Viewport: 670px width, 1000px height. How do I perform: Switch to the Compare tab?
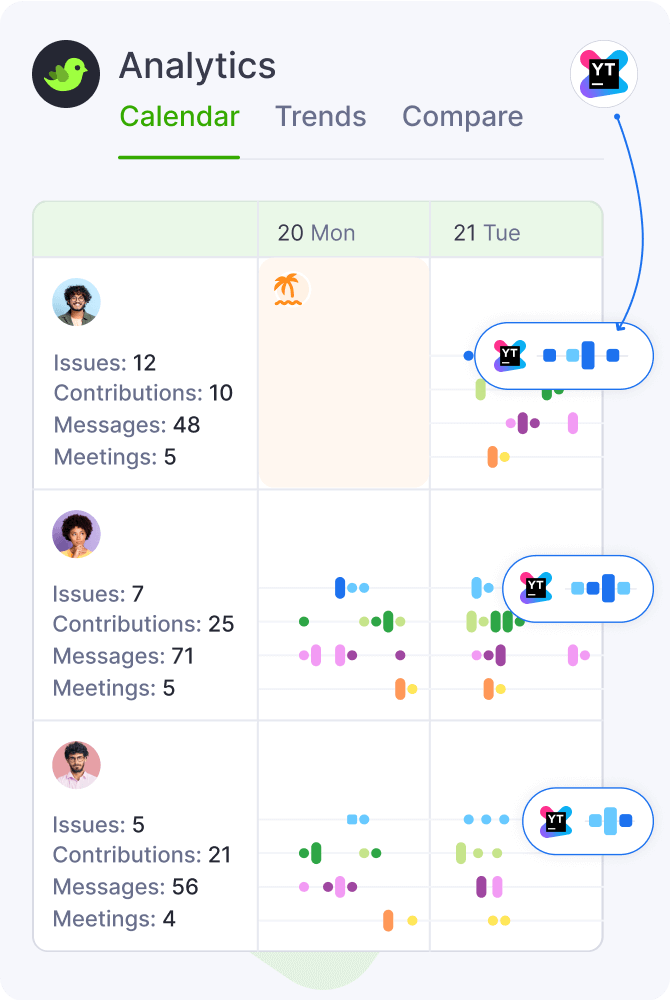(462, 117)
